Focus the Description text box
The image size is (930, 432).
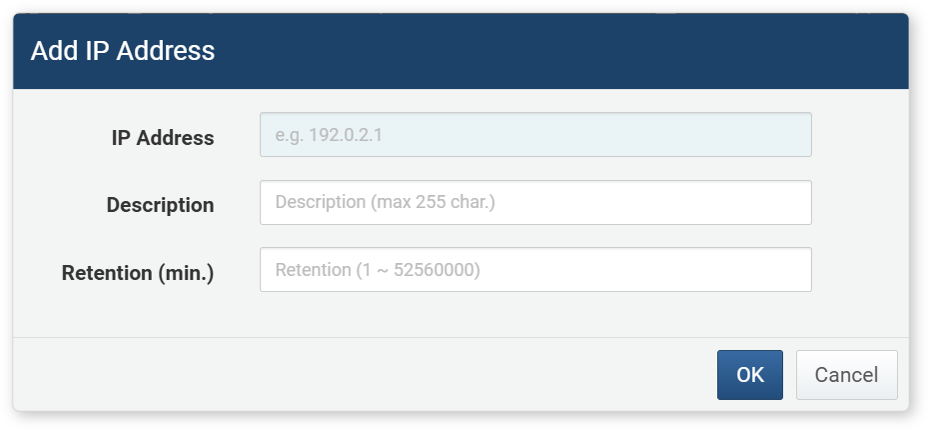pos(535,203)
